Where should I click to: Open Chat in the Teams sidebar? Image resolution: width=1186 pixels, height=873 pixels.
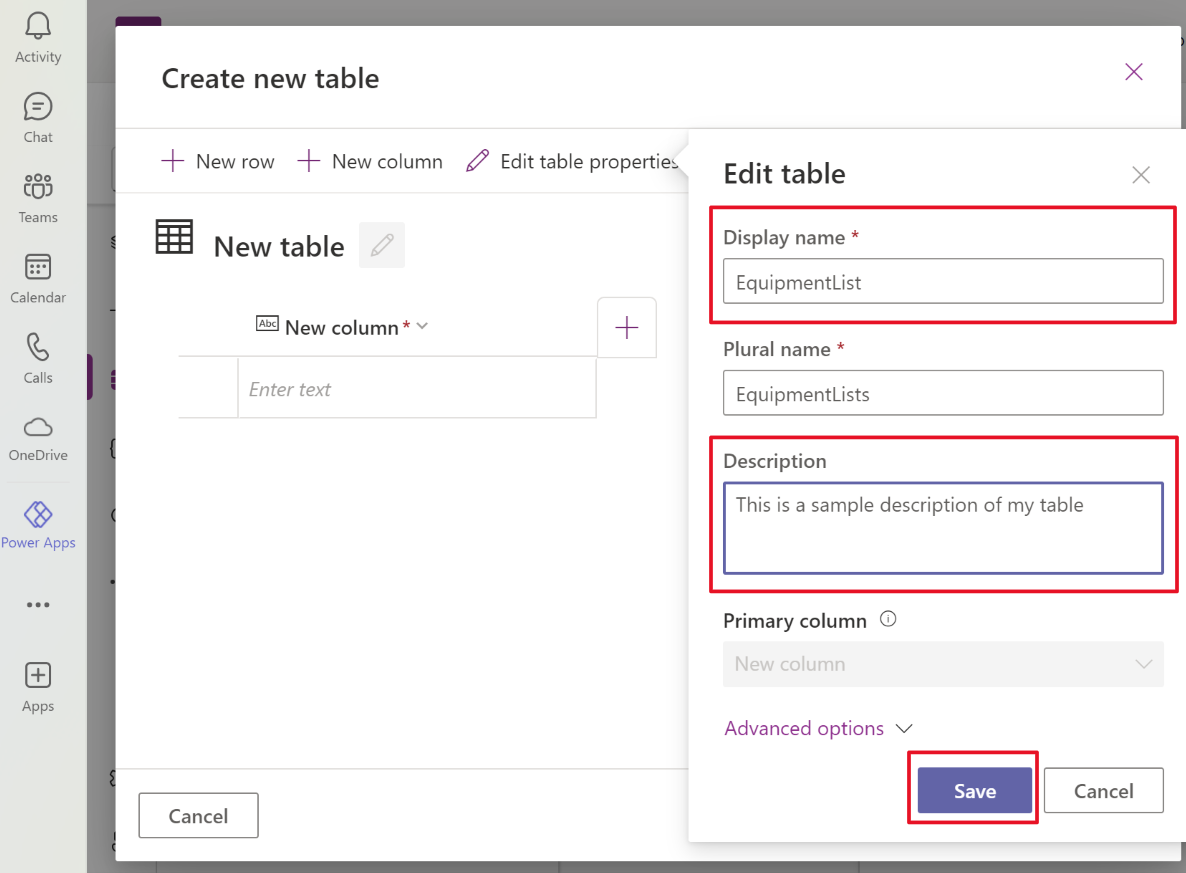38,107
